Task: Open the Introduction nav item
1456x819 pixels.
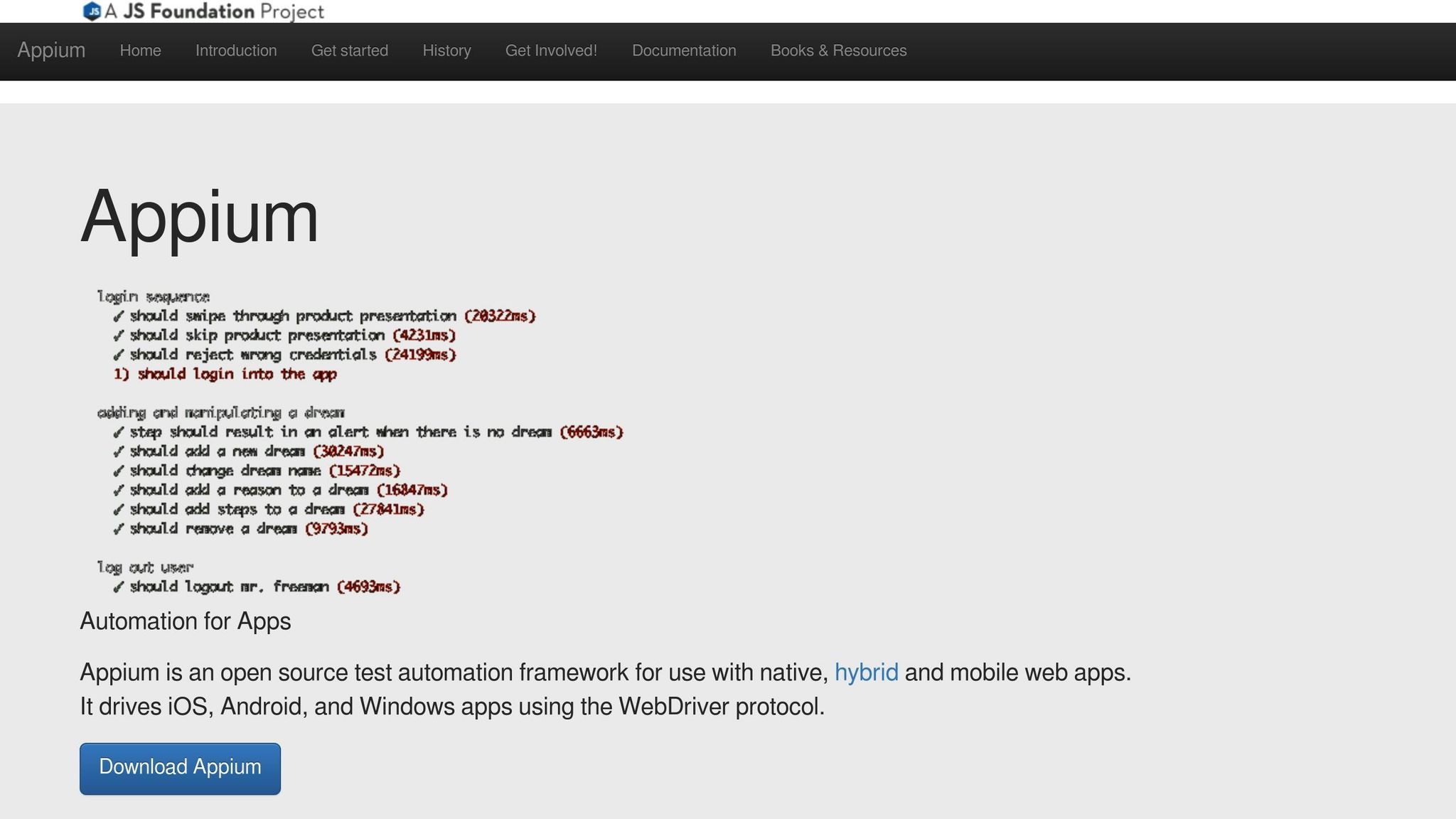Action: coord(236,51)
